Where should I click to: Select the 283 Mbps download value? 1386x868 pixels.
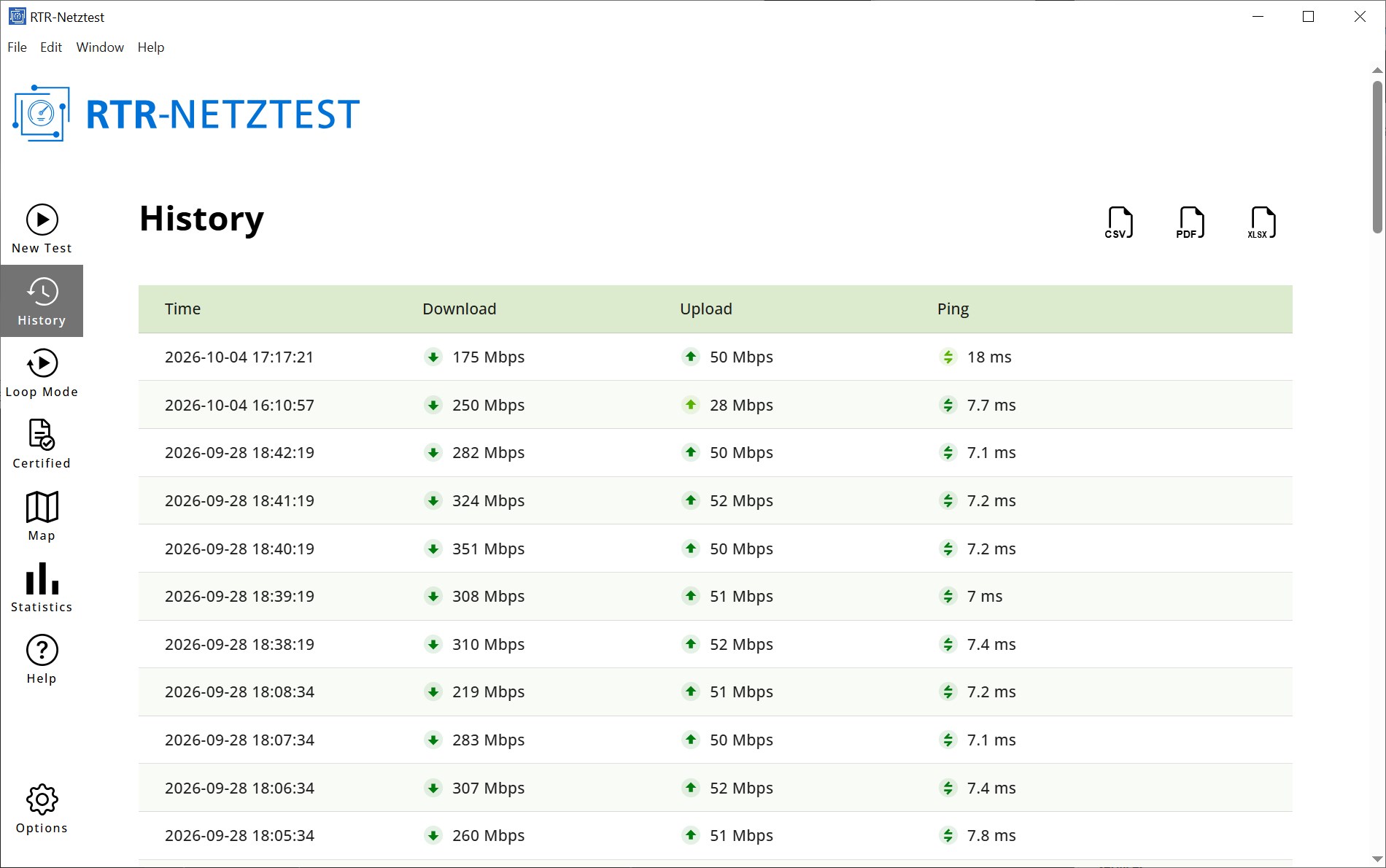click(x=488, y=740)
